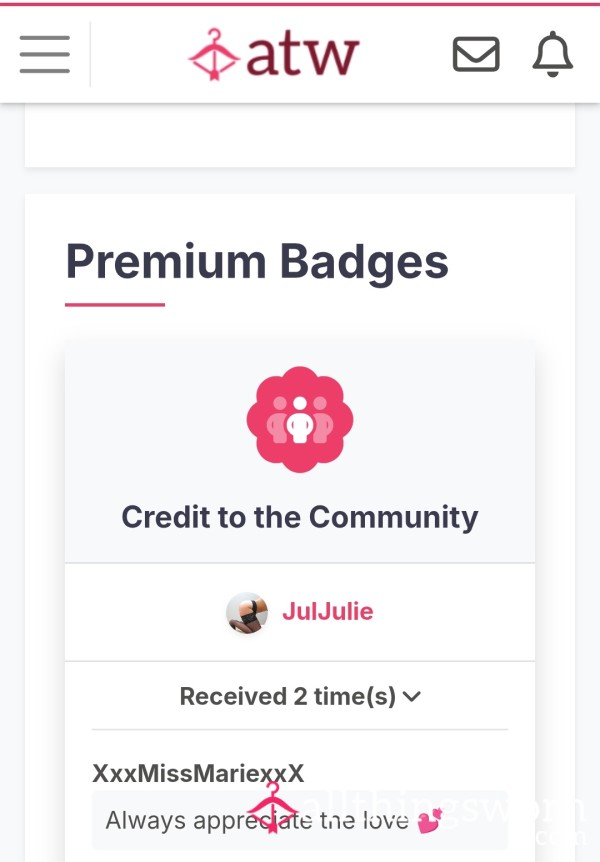Screen dimensions: 600x862
Task: Collapse the chevron beside Received 2 time(s)
Action: [x=411, y=697]
